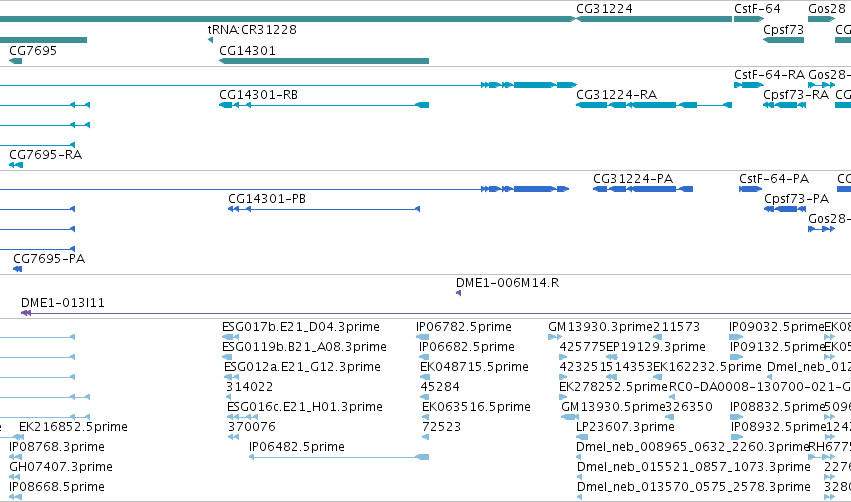Click the EK162232.5prime text label
851x502 pixels.
point(707,367)
